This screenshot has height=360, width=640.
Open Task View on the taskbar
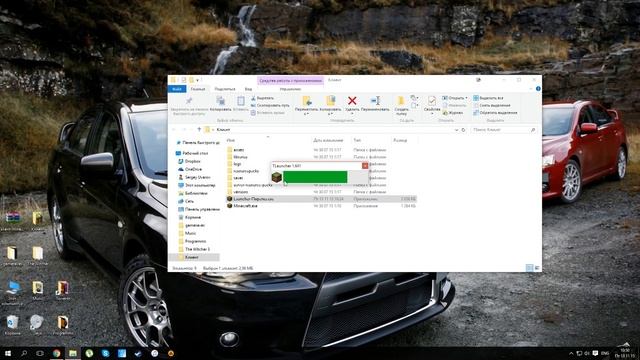point(40,353)
